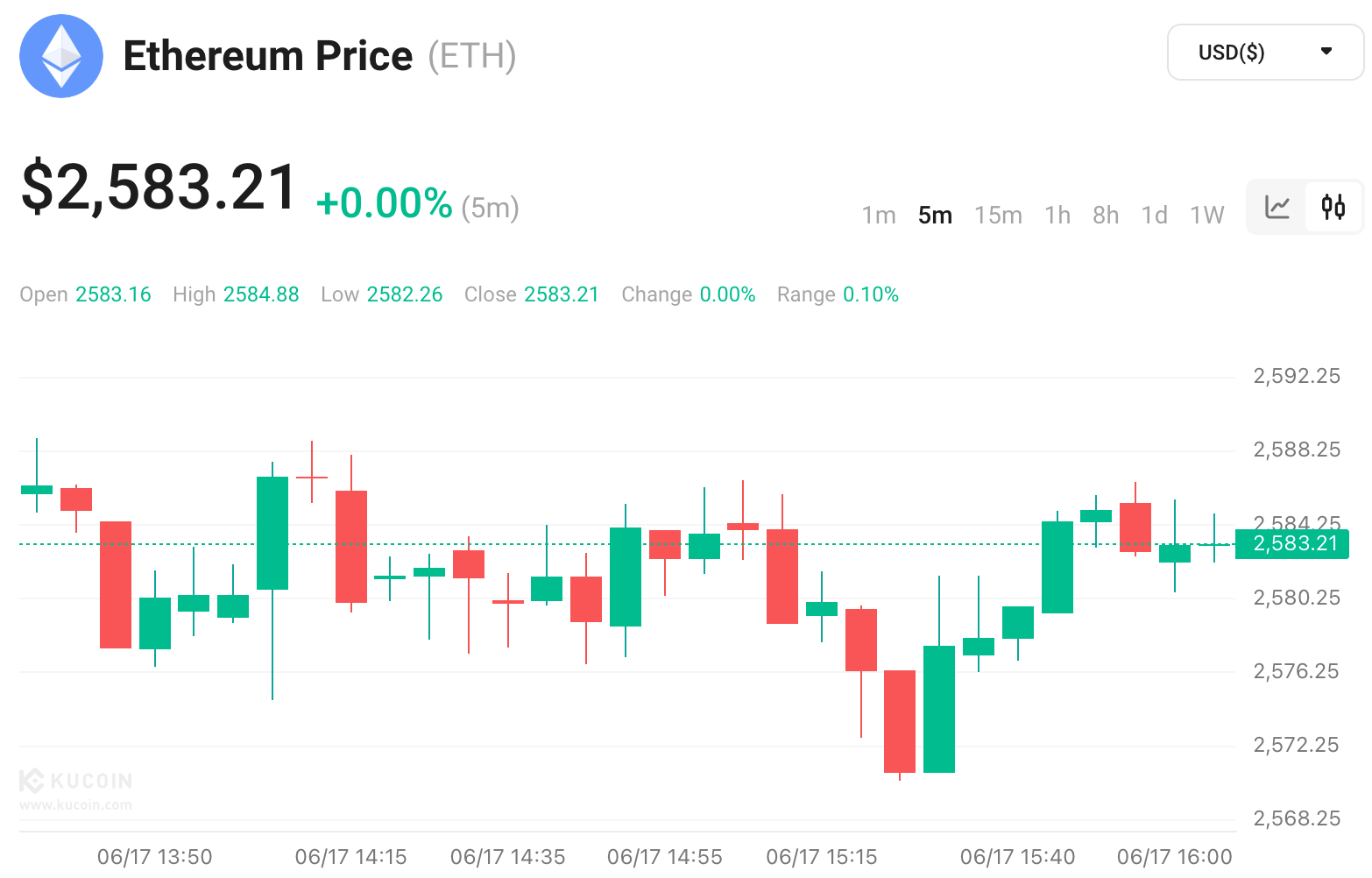Select the 1W timeframe
Screen dimensions: 1372x878
tap(1206, 216)
